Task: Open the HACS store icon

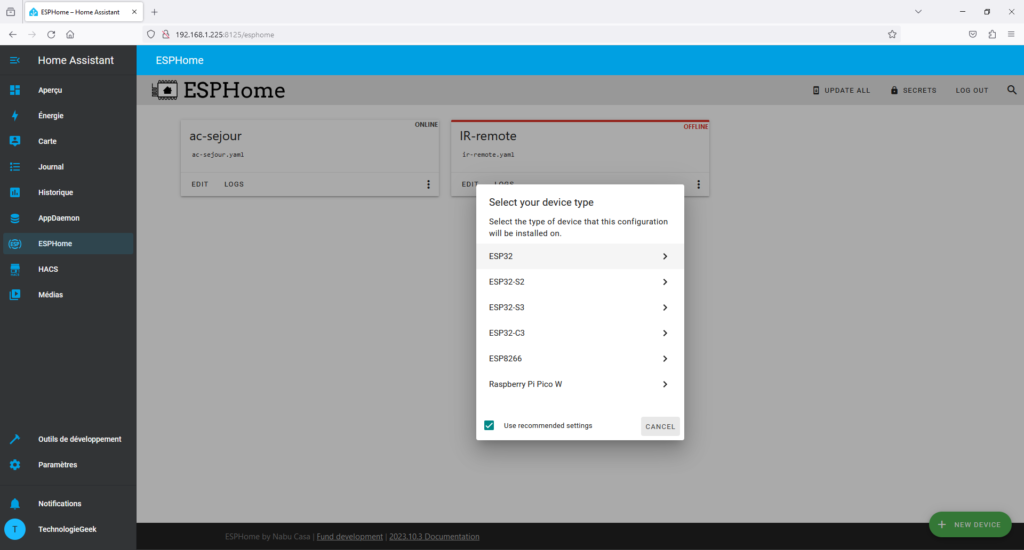Action: pyautogui.click(x=15, y=269)
